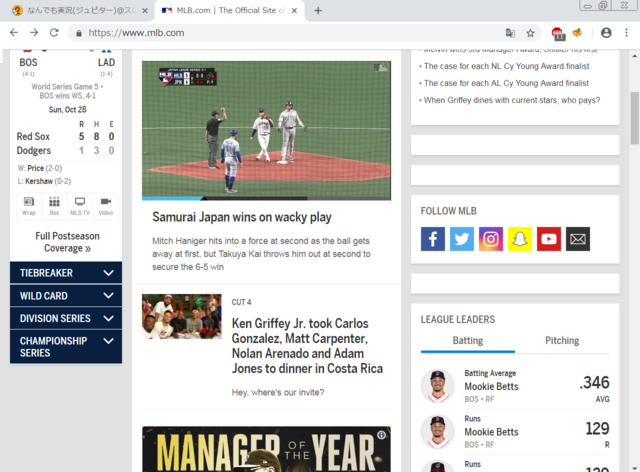Open 'The case for each AL Cy Young' link
640x472 pixels.
coord(506,83)
